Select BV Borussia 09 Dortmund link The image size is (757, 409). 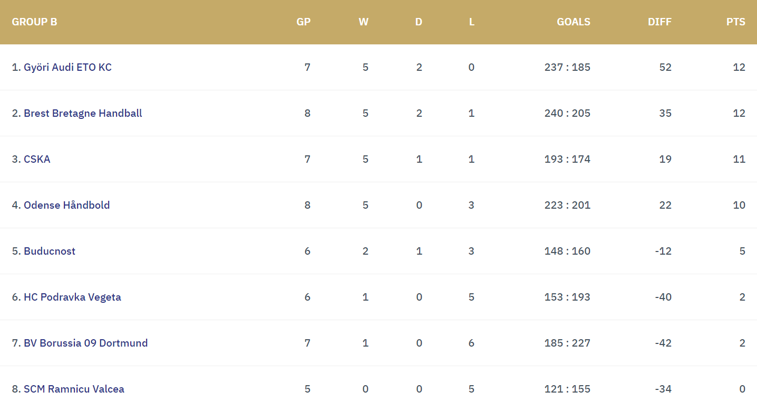pyautogui.click(x=85, y=343)
